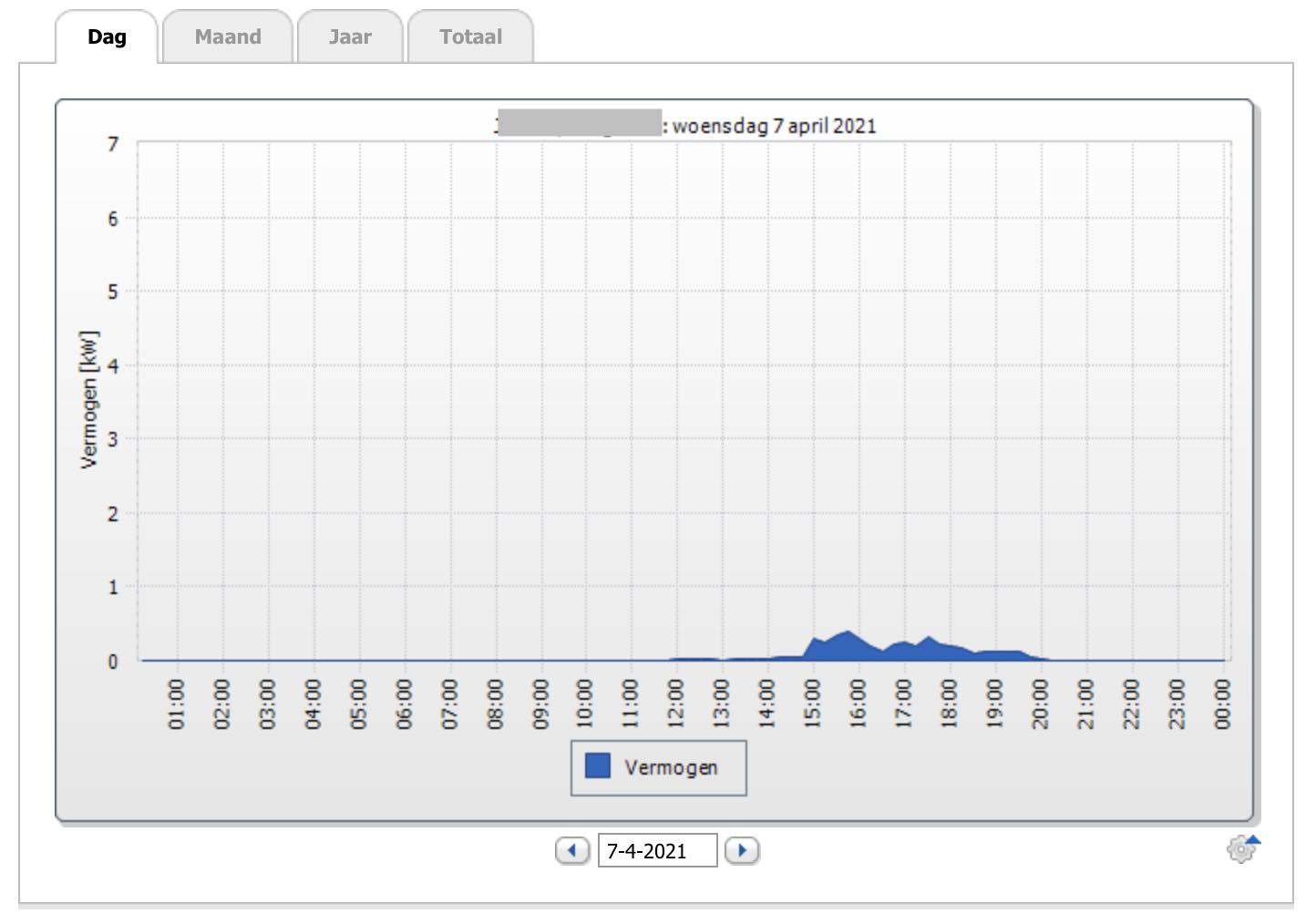Click the 20:00 time axis label
Image resolution: width=1316 pixels, height=924 pixels.
1040,703
